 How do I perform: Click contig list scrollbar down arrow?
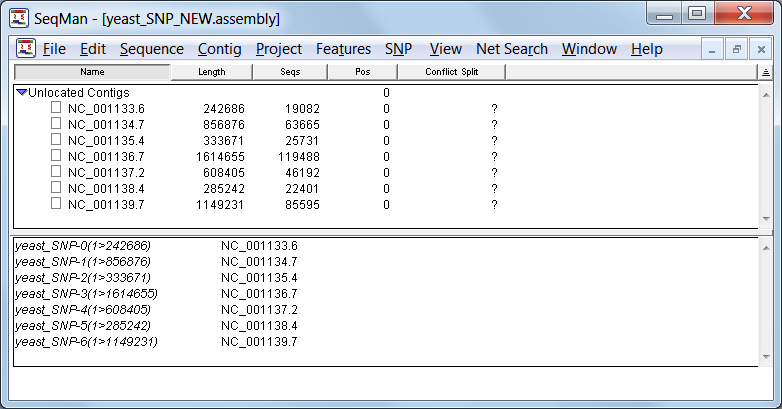pos(766,219)
